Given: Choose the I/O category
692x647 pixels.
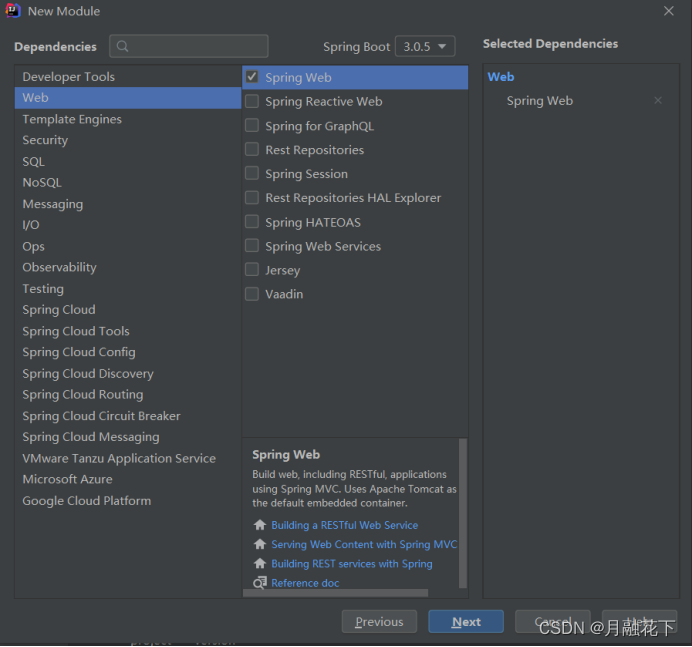Looking at the screenshot, I should tap(128, 225).
